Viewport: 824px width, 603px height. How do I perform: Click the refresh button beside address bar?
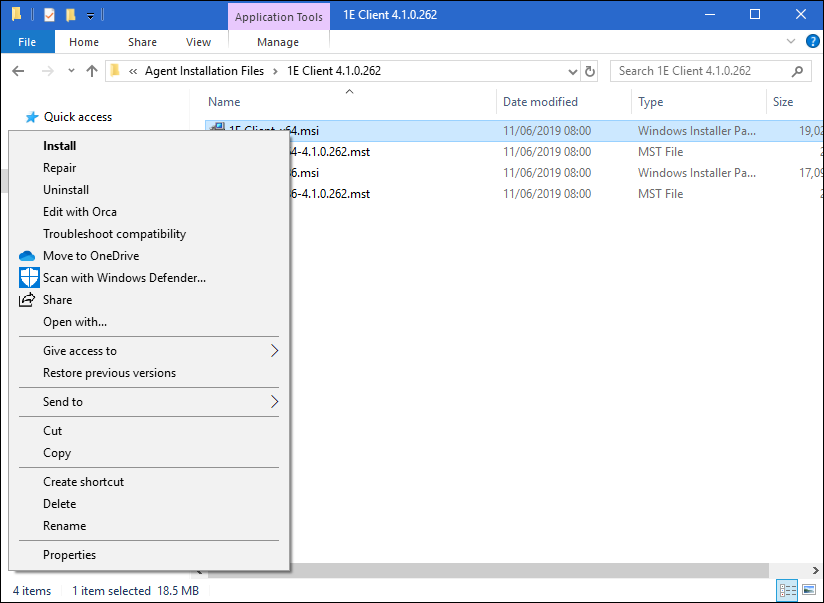click(x=590, y=71)
